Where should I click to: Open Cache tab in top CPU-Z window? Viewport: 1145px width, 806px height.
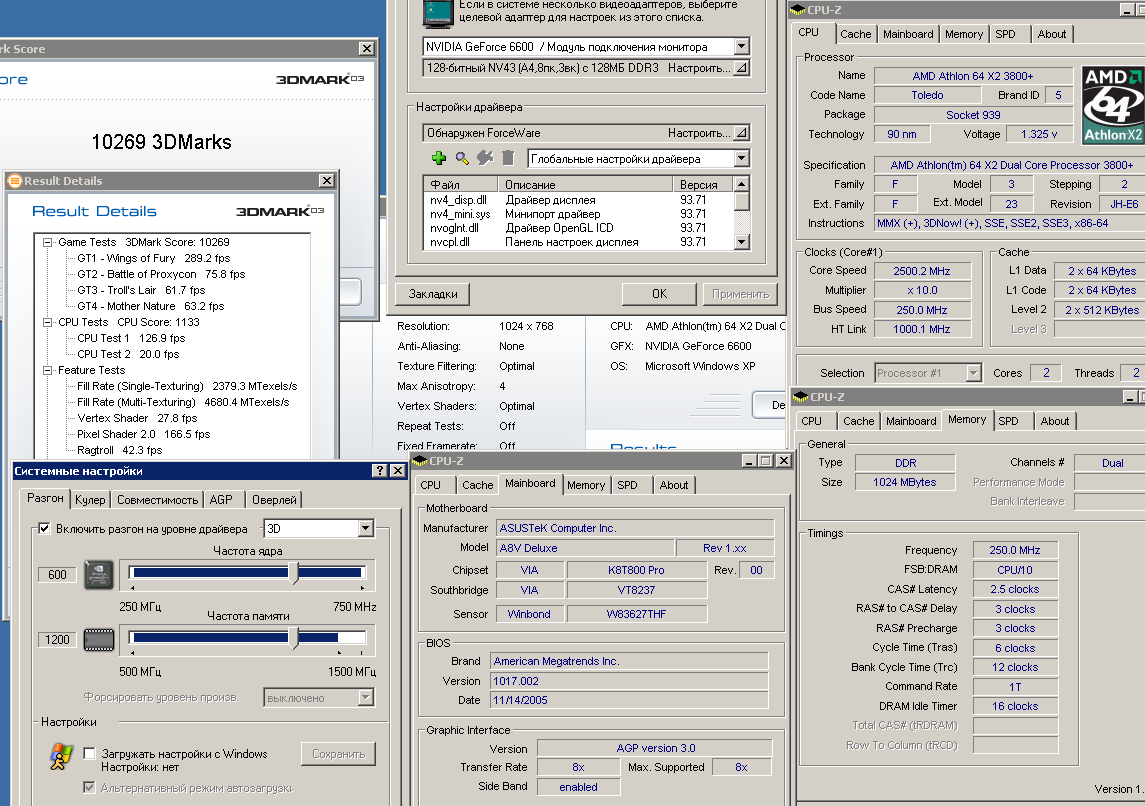click(856, 34)
